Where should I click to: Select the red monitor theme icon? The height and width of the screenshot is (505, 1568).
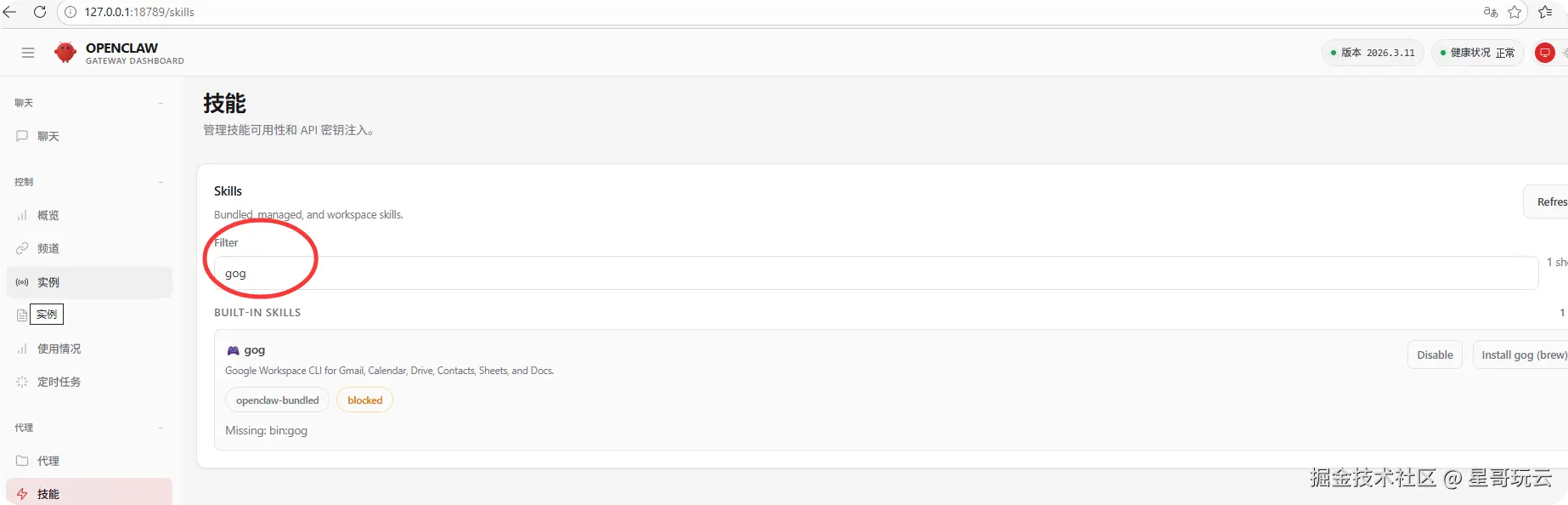(x=1544, y=53)
